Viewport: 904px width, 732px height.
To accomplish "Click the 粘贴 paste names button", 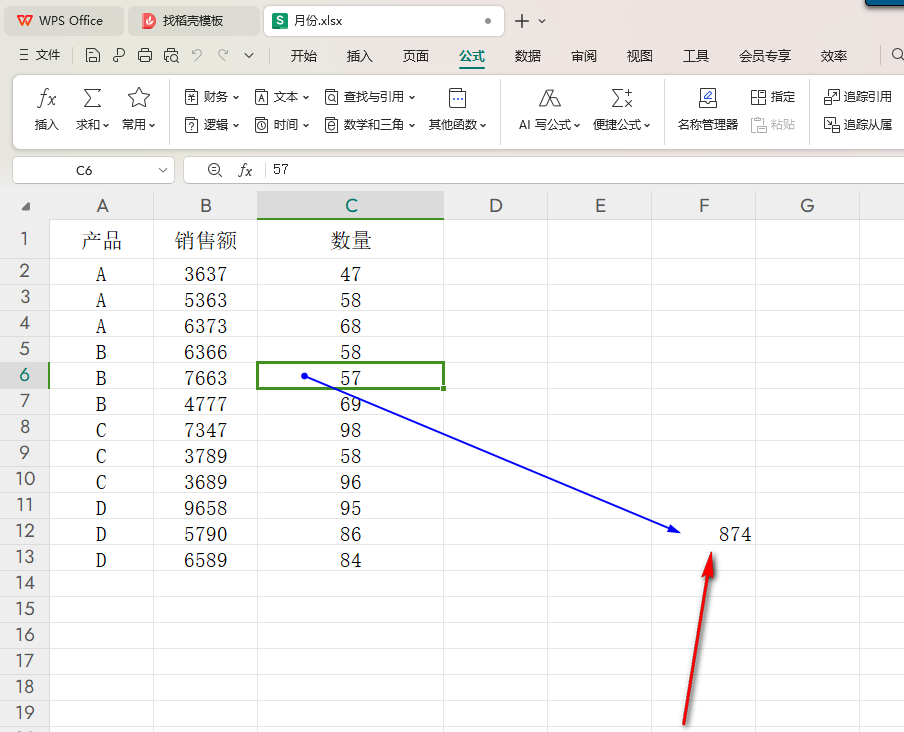I will (x=773, y=124).
